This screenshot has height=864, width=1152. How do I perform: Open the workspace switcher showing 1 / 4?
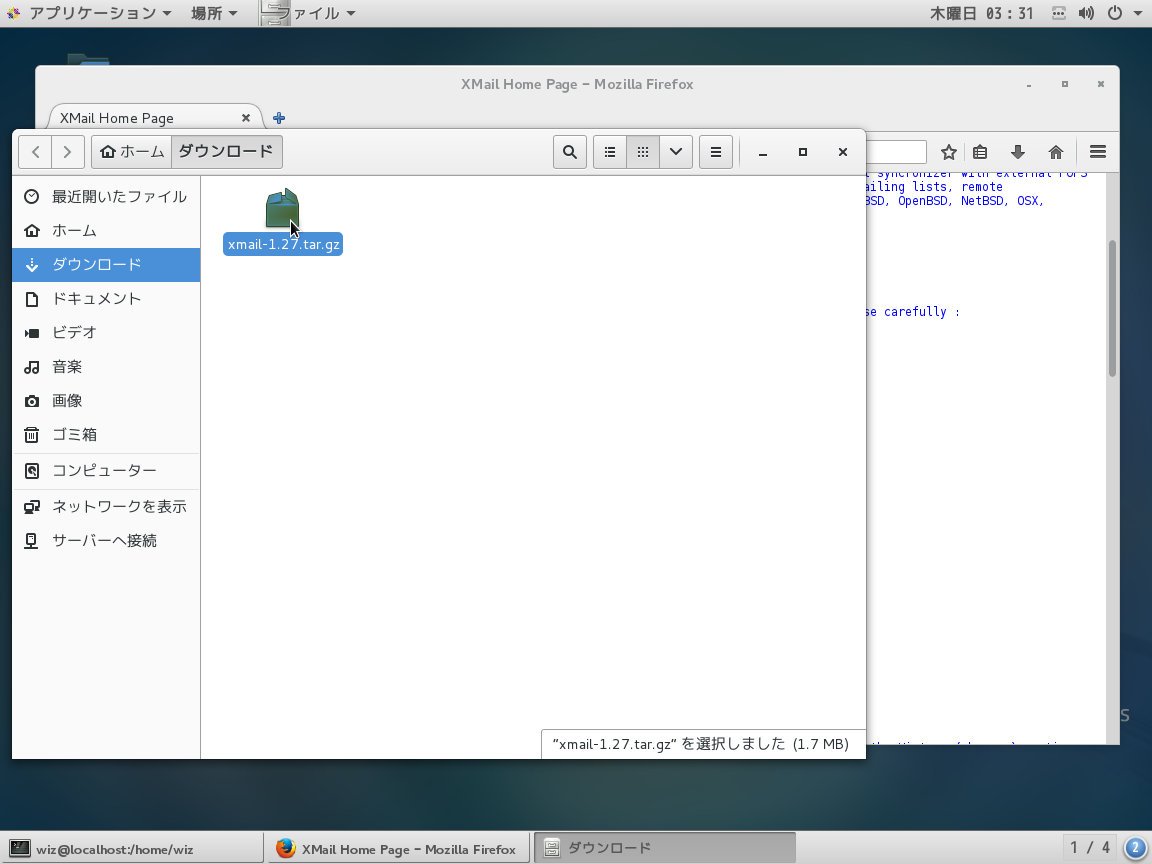pyautogui.click(x=1090, y=849)
